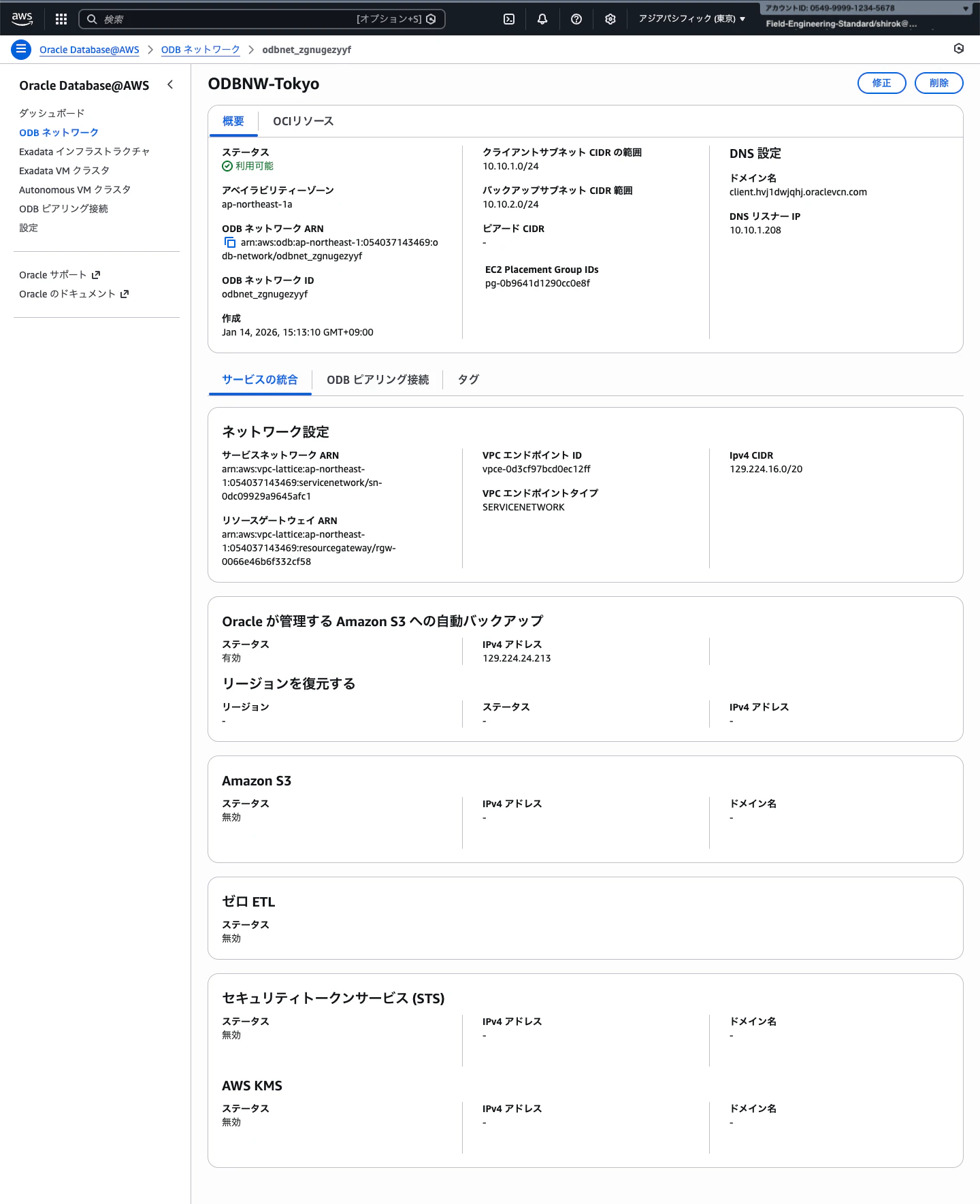The height and width of the screenshot is (1204, 980).
Task: Open the help question mark icon
Action: [x=576, y=19]
